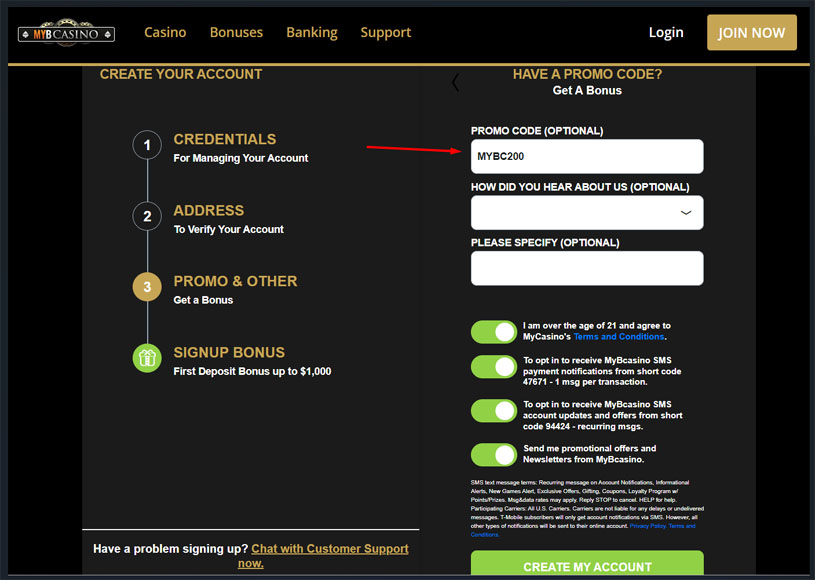Click the MYB Casino logo

click(x=66, y=33)
